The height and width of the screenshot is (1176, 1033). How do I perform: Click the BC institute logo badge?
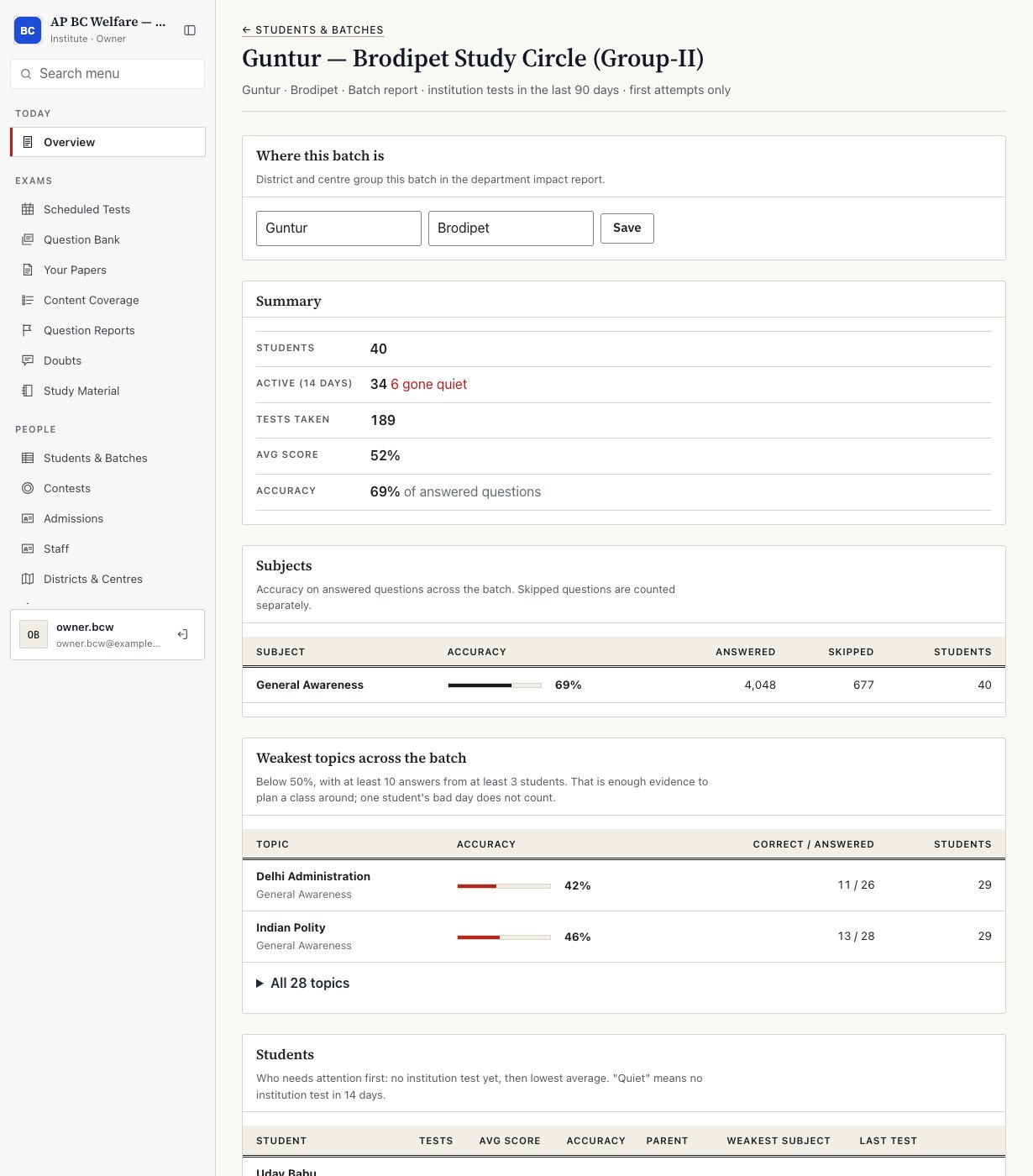(x=28, y=30)
